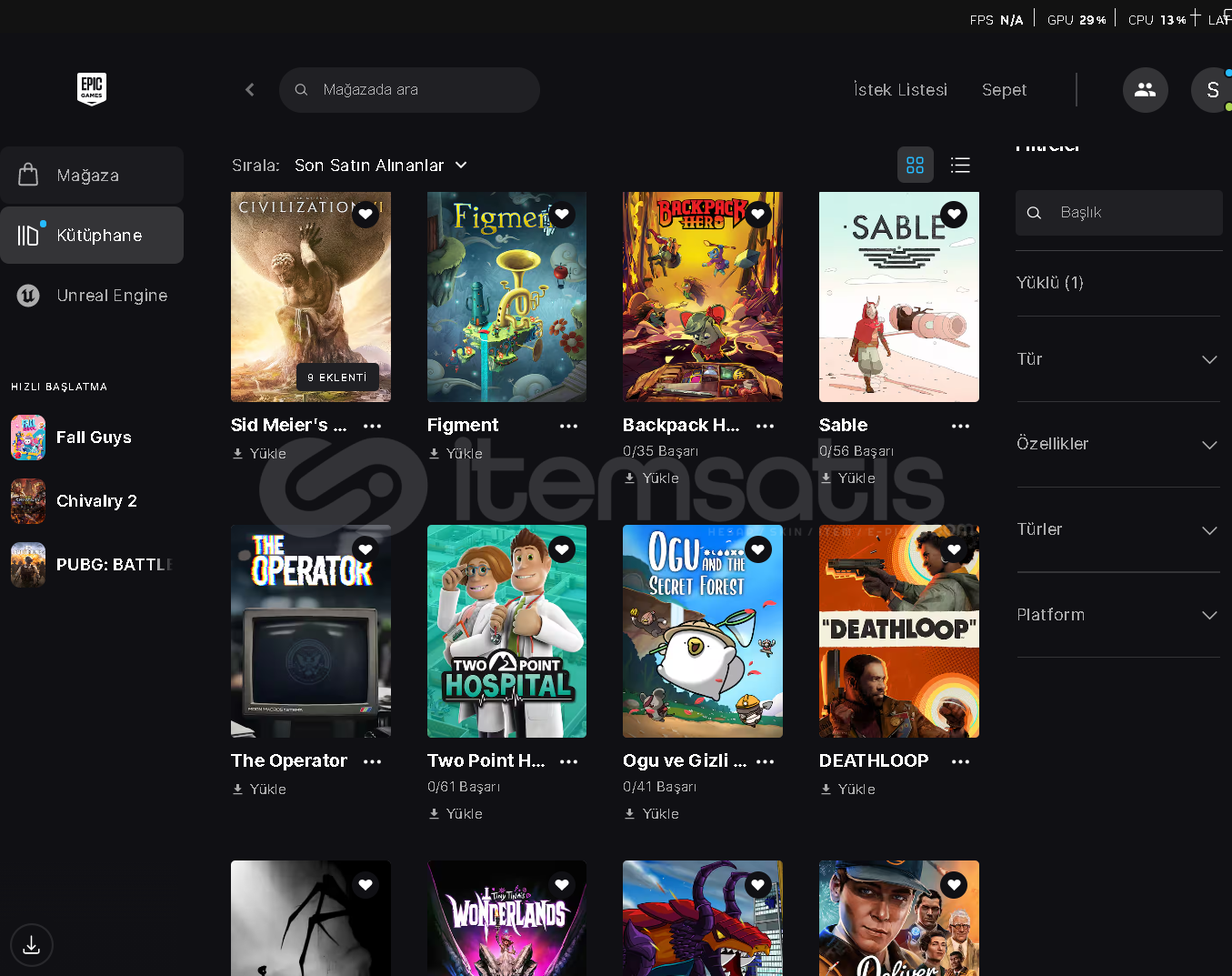The image size is (1232, 976).
Task: Click Yükle under Sid Meier's
Action: coord(259,454)
